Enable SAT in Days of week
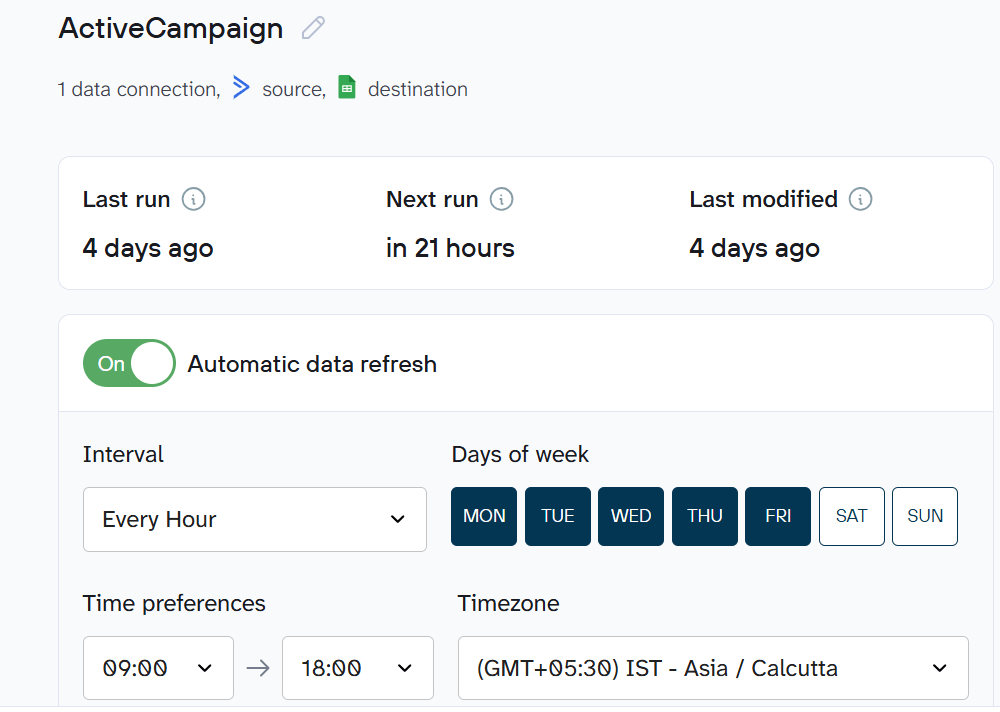The height and width of the screenshot is (712, 1000). pyautogui.click(x=851, y=516)
